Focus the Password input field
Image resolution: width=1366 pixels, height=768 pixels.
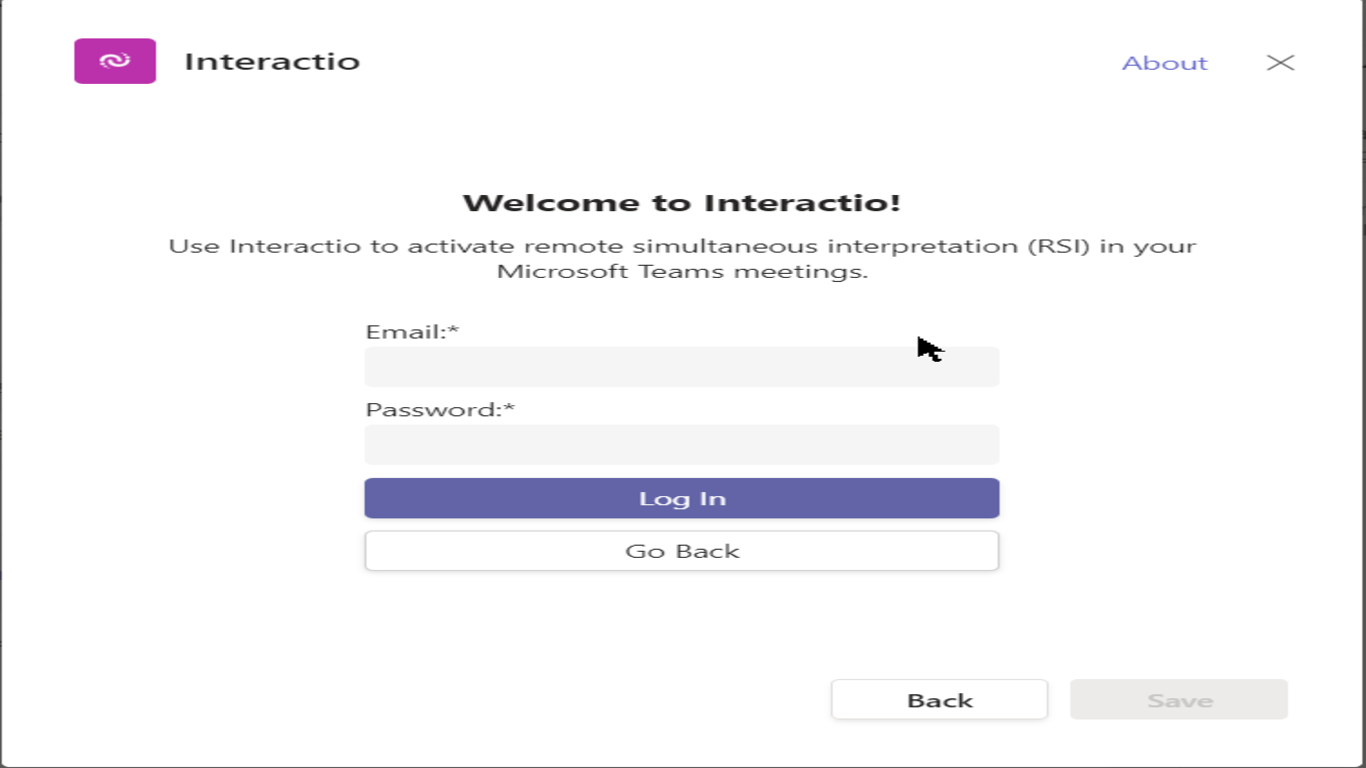(x=681, y=445)
